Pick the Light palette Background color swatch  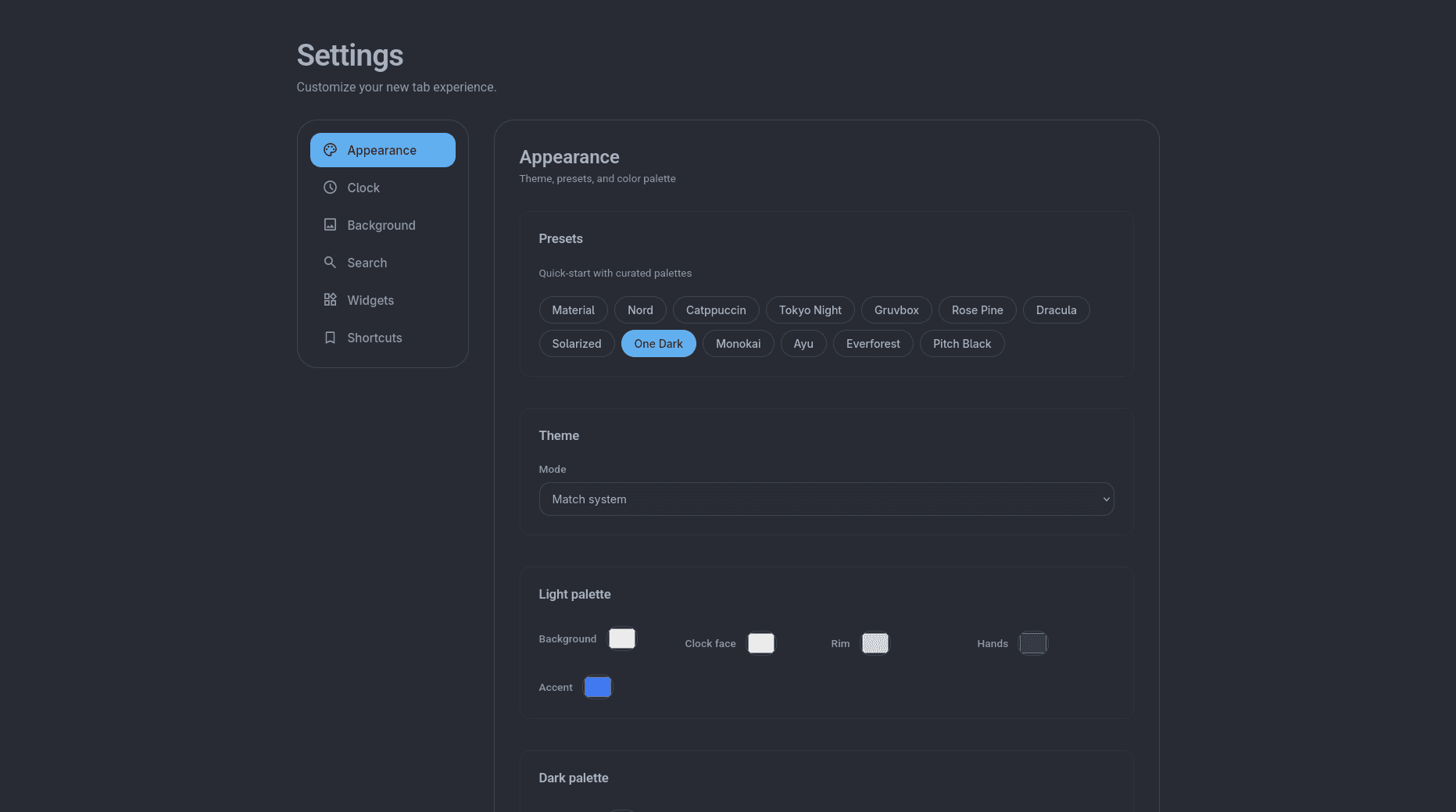click(x=622, y=639)
